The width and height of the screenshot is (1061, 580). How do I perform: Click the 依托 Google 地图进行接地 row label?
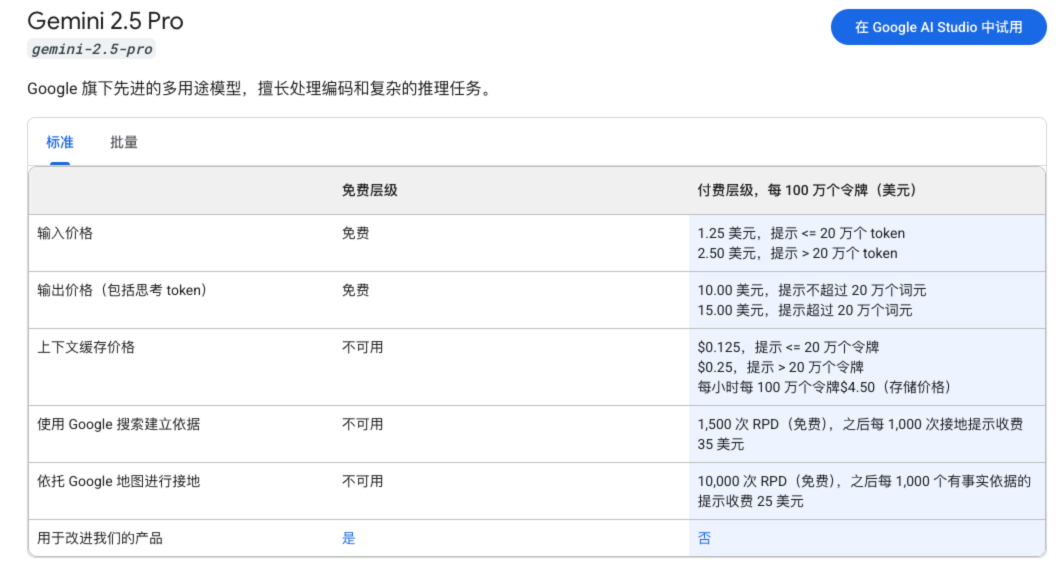tap(118, 481)
